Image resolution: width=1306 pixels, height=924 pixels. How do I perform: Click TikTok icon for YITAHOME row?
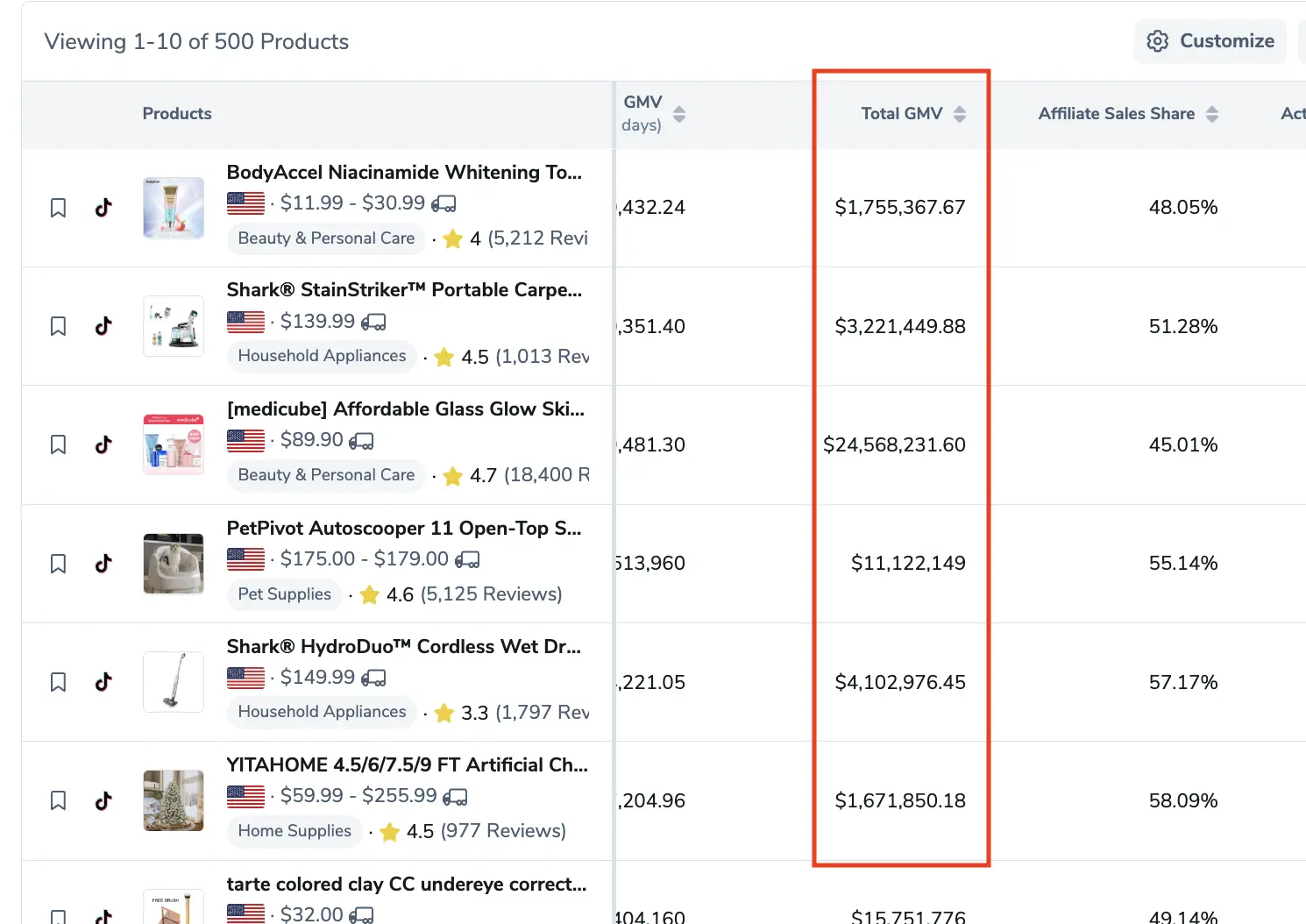[x=103, y=800]
